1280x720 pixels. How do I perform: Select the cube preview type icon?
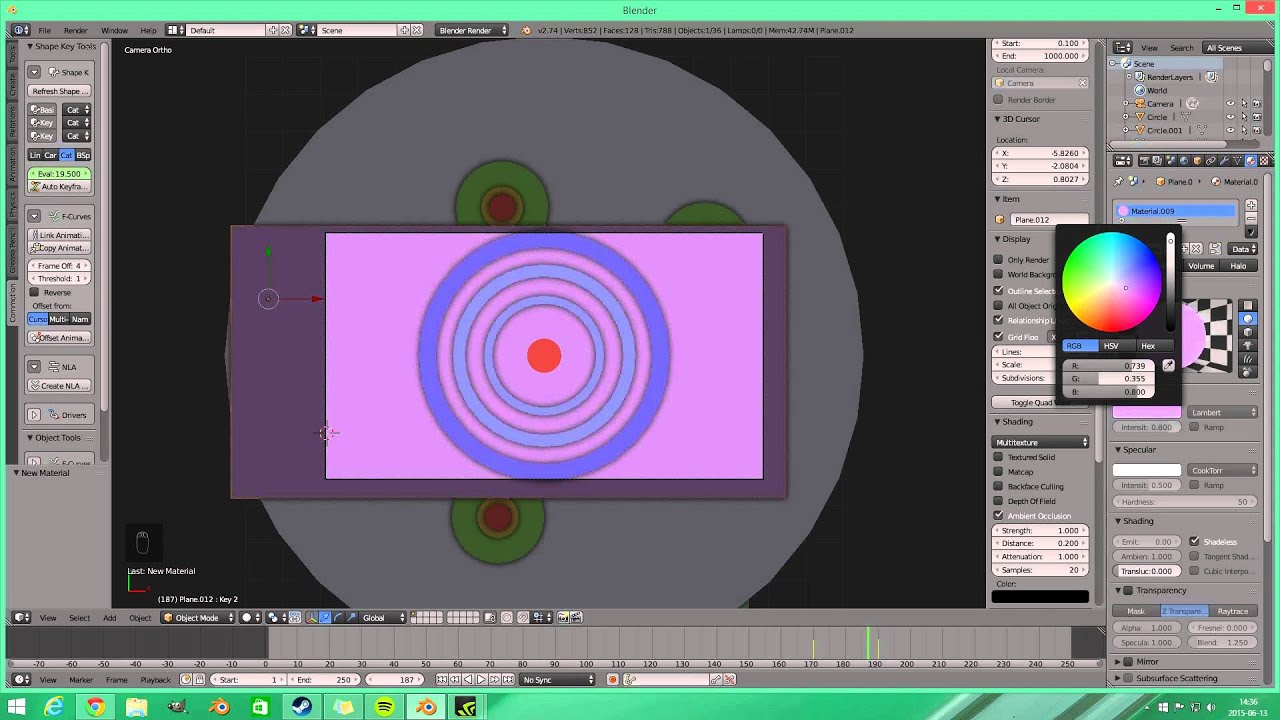click(x=1247, y=332)
